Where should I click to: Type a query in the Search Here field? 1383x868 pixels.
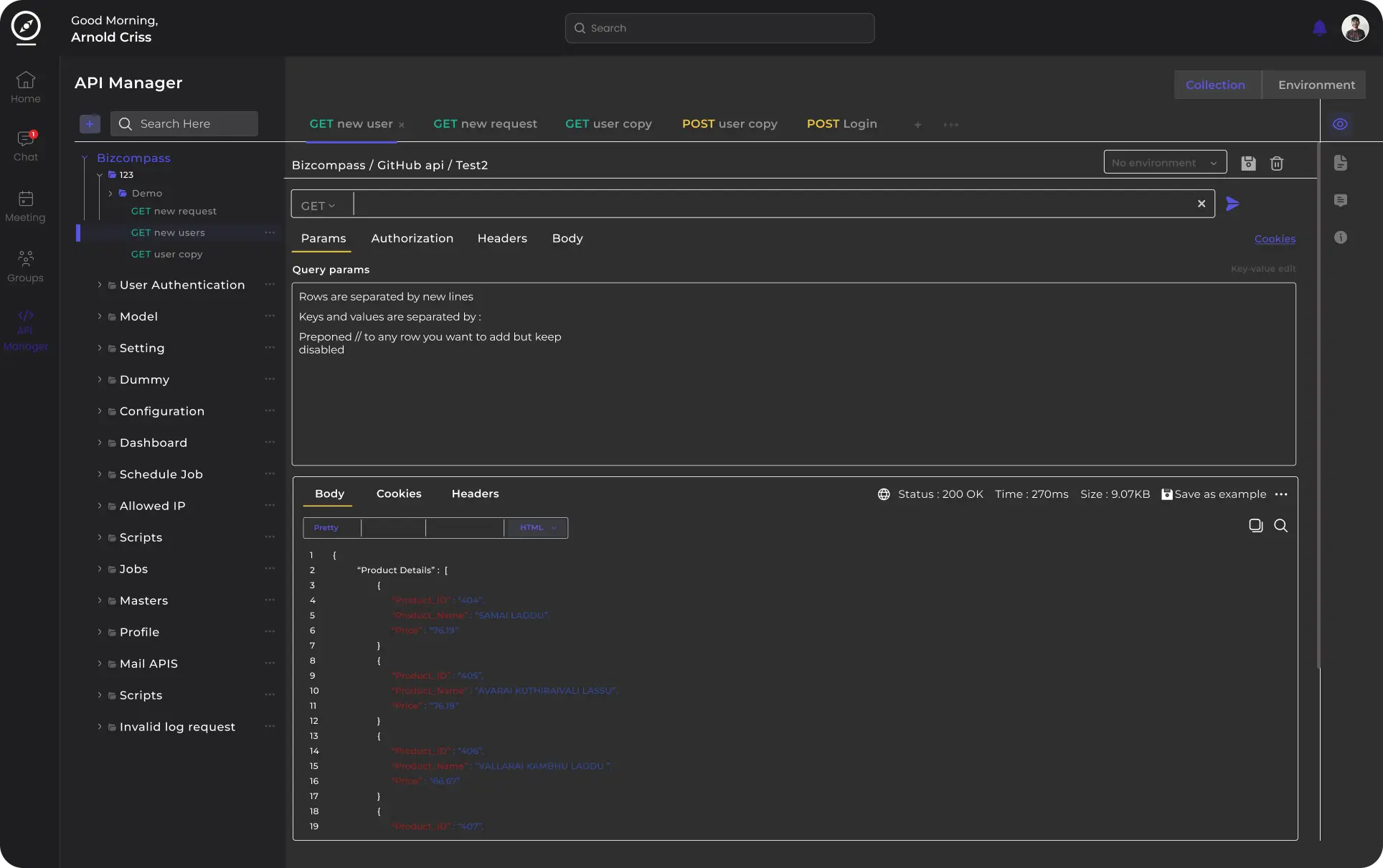point(184,123)
